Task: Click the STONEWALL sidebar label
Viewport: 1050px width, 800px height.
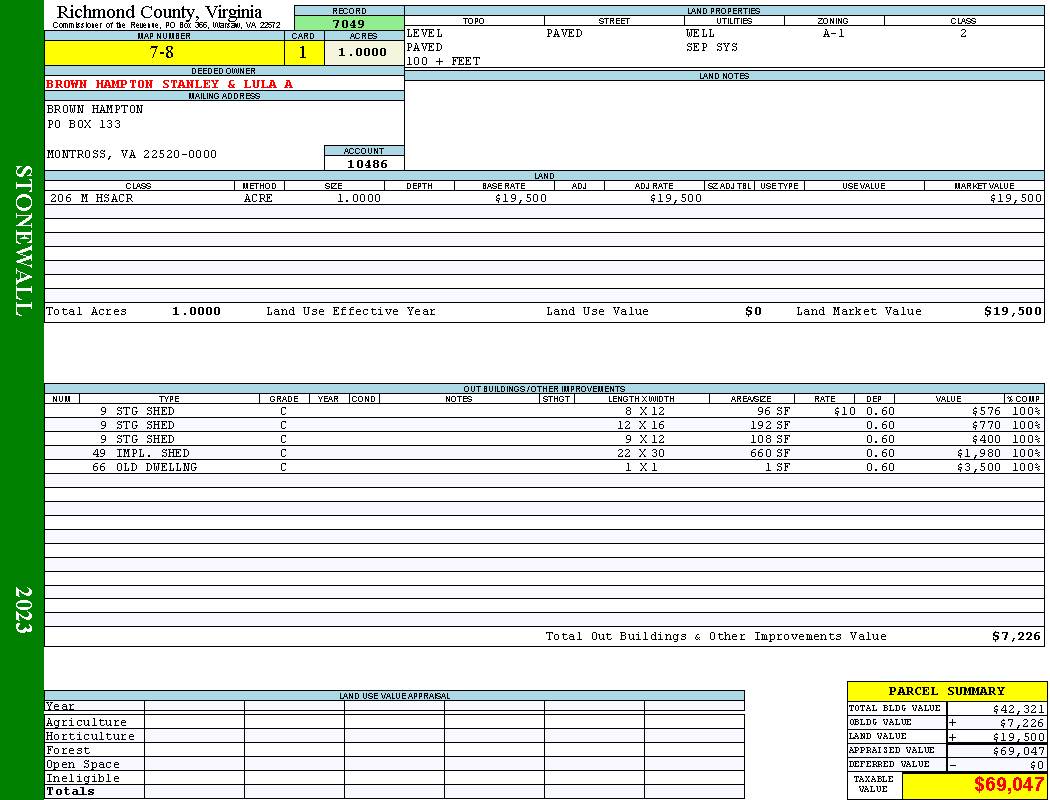Action: pos(22,241)
